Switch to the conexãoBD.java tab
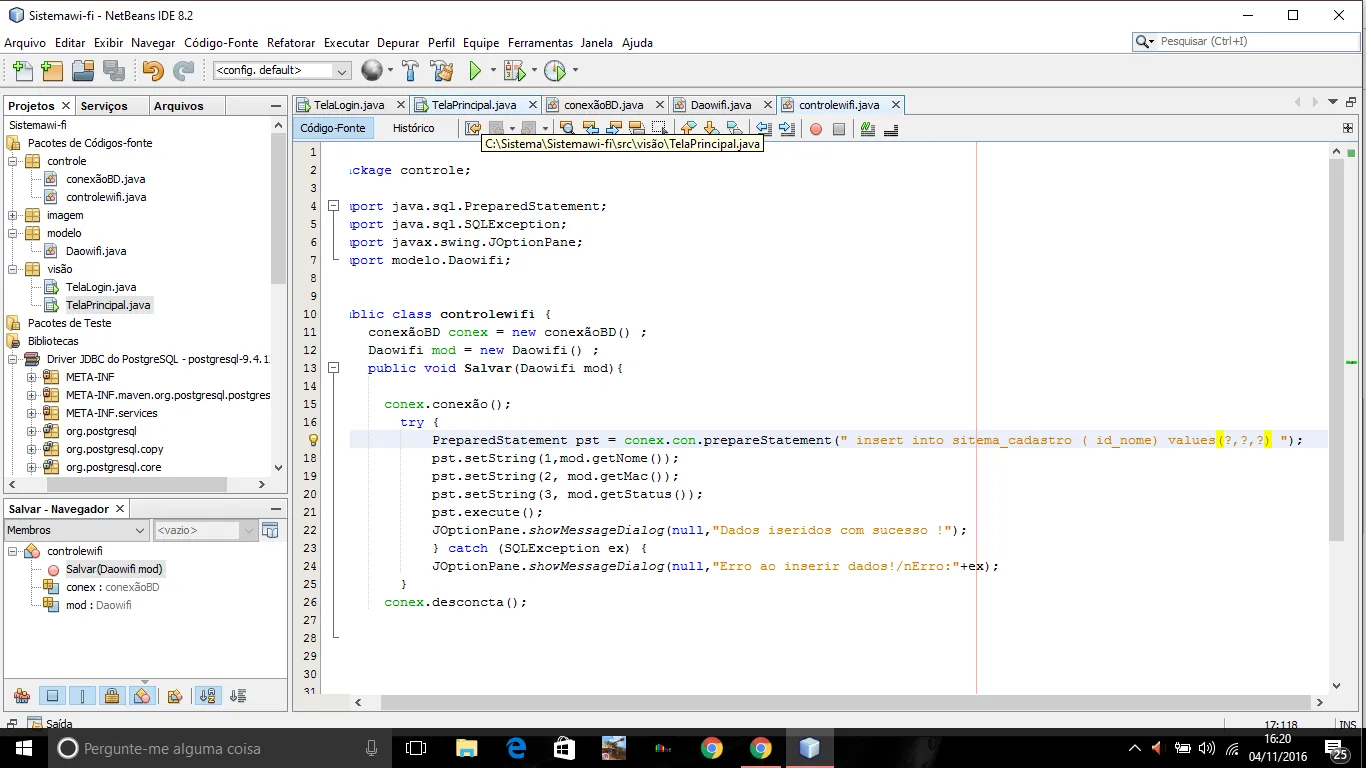This screenshot has width=1366, height=768. coord(603,105)
